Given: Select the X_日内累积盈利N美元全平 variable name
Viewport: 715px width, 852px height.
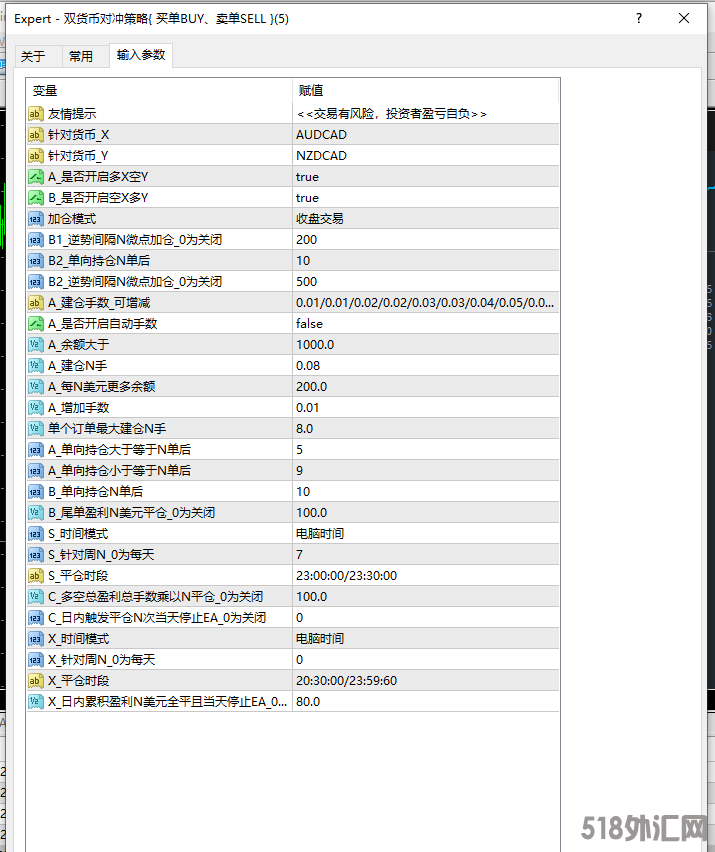Looking at the screenshot, I should coord(167,702).
